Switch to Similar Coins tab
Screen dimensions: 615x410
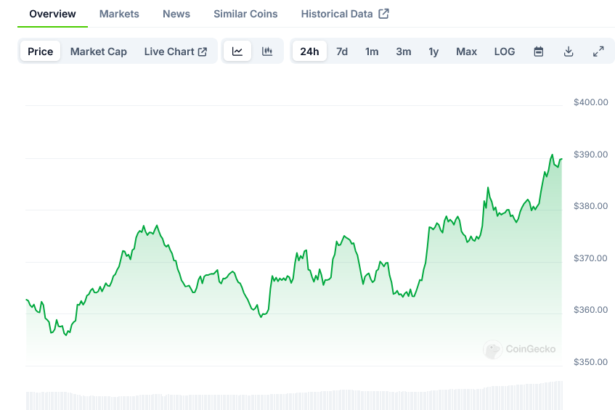pos(246,14)
